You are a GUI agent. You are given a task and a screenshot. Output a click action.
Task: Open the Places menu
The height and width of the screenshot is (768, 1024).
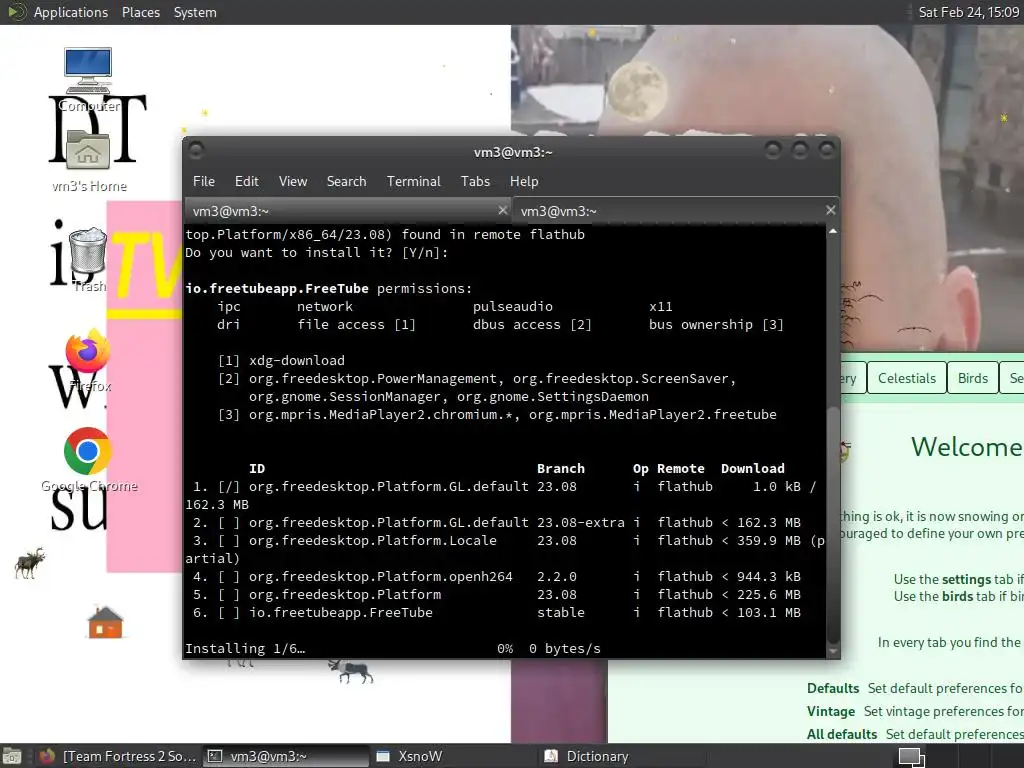coord(140,12)
